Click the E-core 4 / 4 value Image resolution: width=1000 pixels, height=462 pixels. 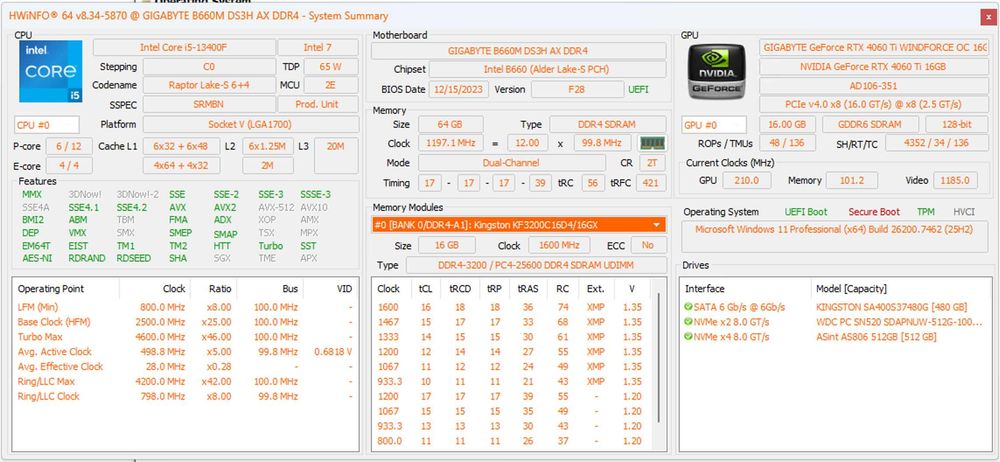click(x=69, y=166)
